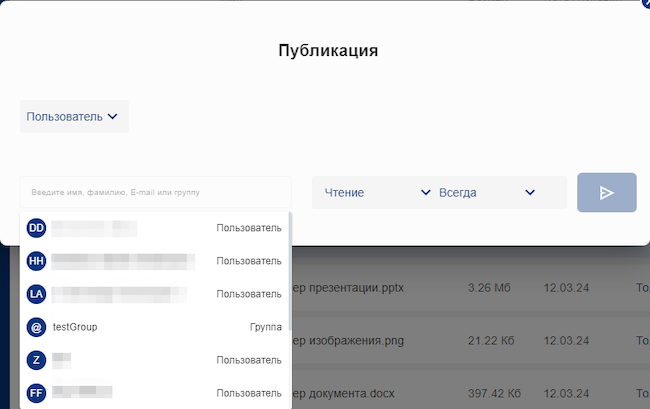This screenshot has width=650, height=409.
Task: Click the документа.docx file in background list
Action: coord(343,393)
